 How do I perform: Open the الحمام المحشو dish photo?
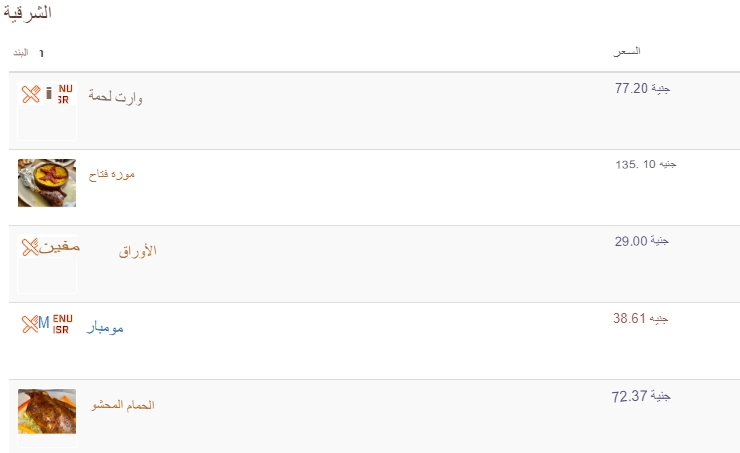click(47, 411)
